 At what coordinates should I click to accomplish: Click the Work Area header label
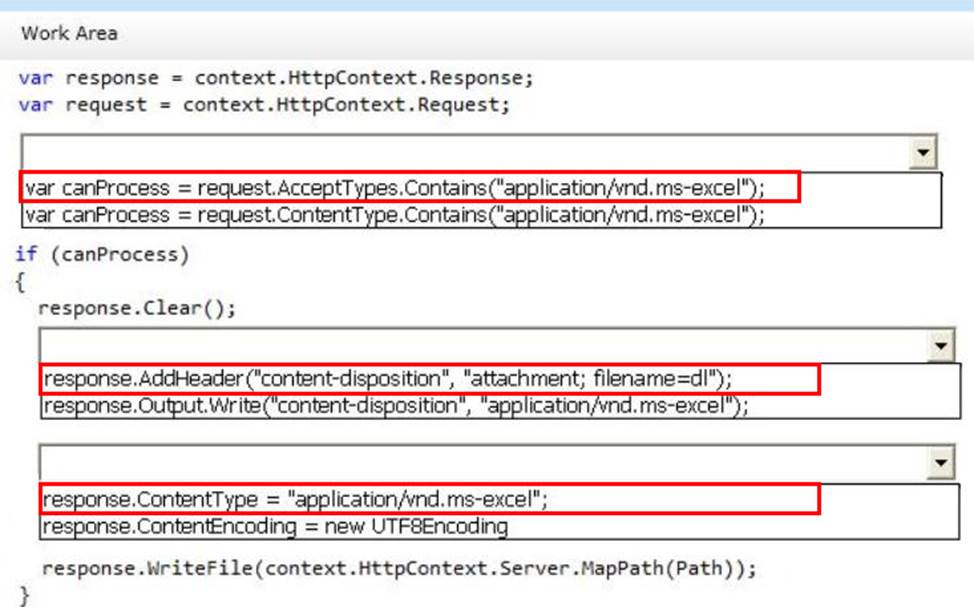(x=69, y=33)
